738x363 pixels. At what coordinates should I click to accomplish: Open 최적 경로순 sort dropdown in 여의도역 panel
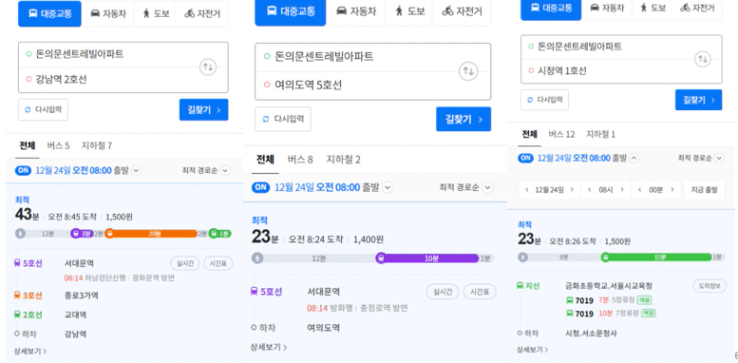466,187
